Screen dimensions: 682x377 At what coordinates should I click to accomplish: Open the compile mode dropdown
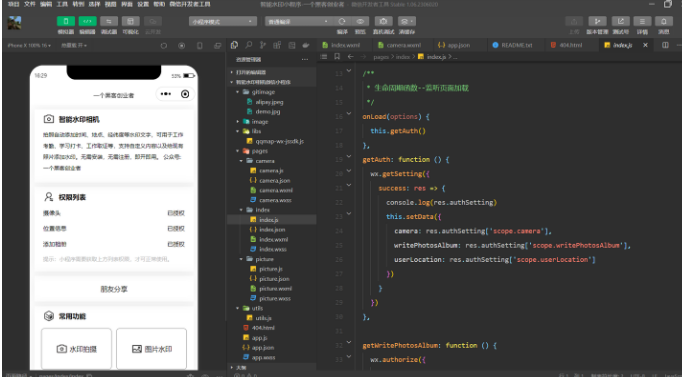pyautogui.click(x=299, y=21)
